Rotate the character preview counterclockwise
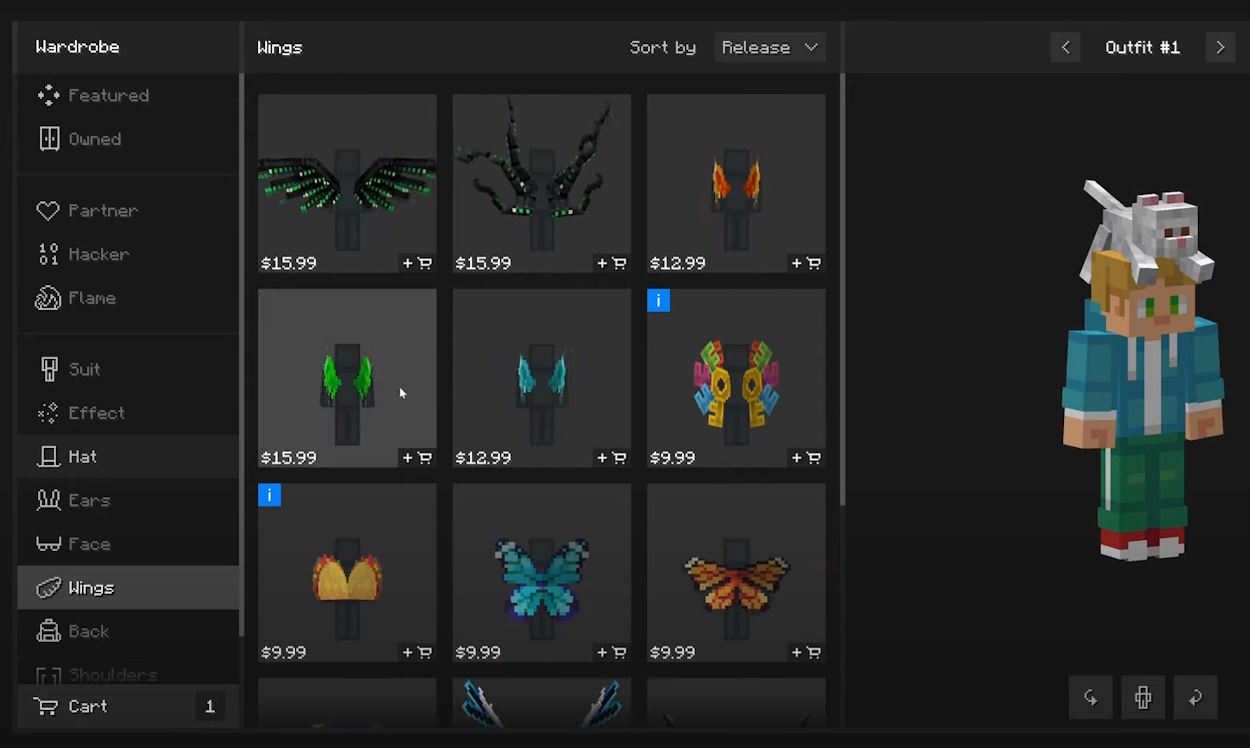This screenshot has height=748, width=1250. pos(1090,697)
